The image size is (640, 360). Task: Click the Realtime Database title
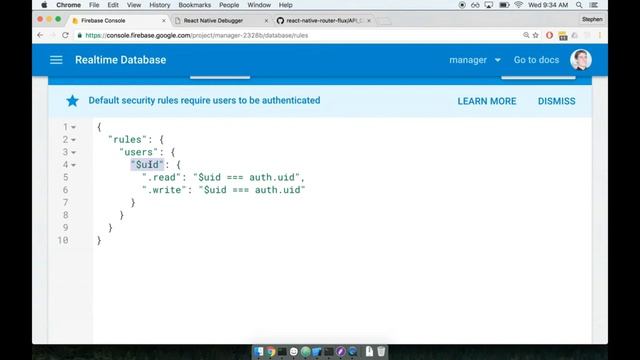[x=120, y=60]
